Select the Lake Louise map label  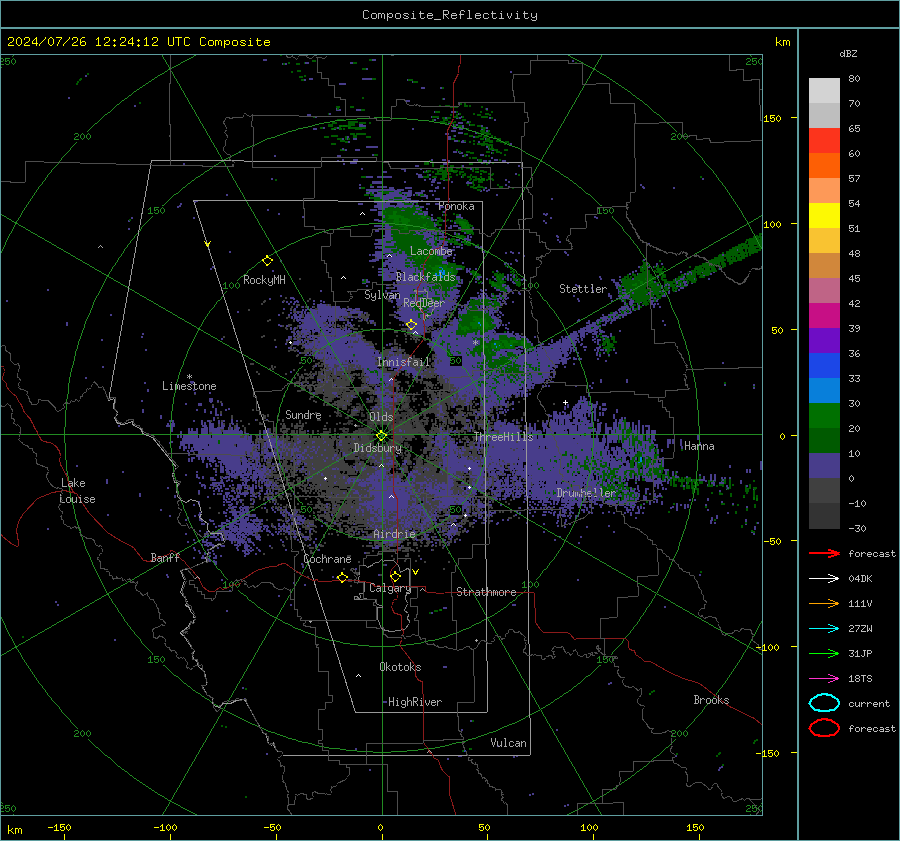(77, 491)
